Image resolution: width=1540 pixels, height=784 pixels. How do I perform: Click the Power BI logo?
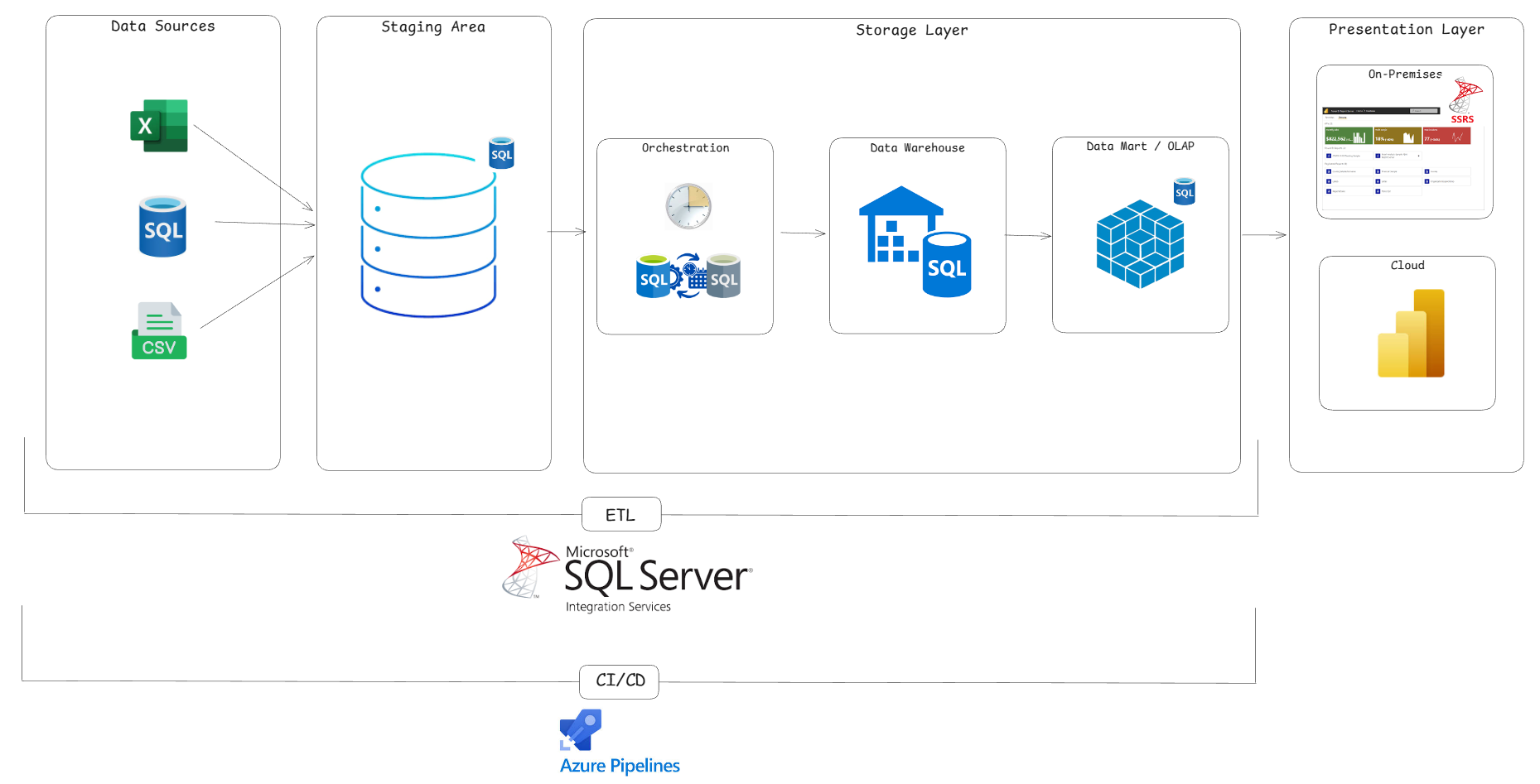(x=1411, y=333)
